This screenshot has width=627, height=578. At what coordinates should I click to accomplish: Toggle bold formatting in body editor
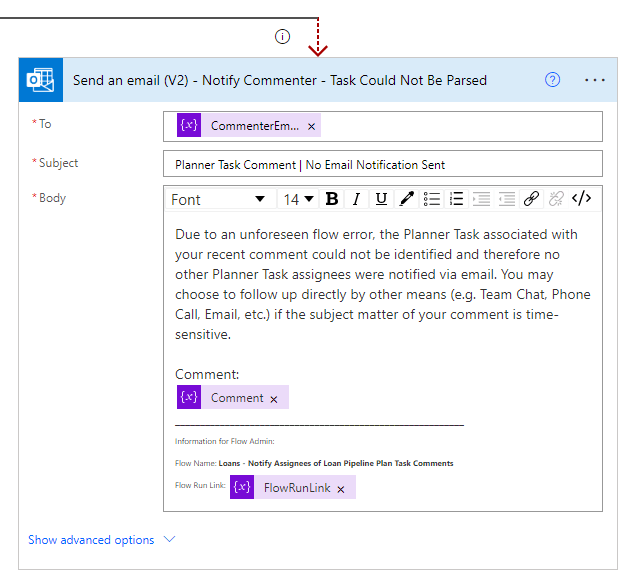click(x=331, y=198)
